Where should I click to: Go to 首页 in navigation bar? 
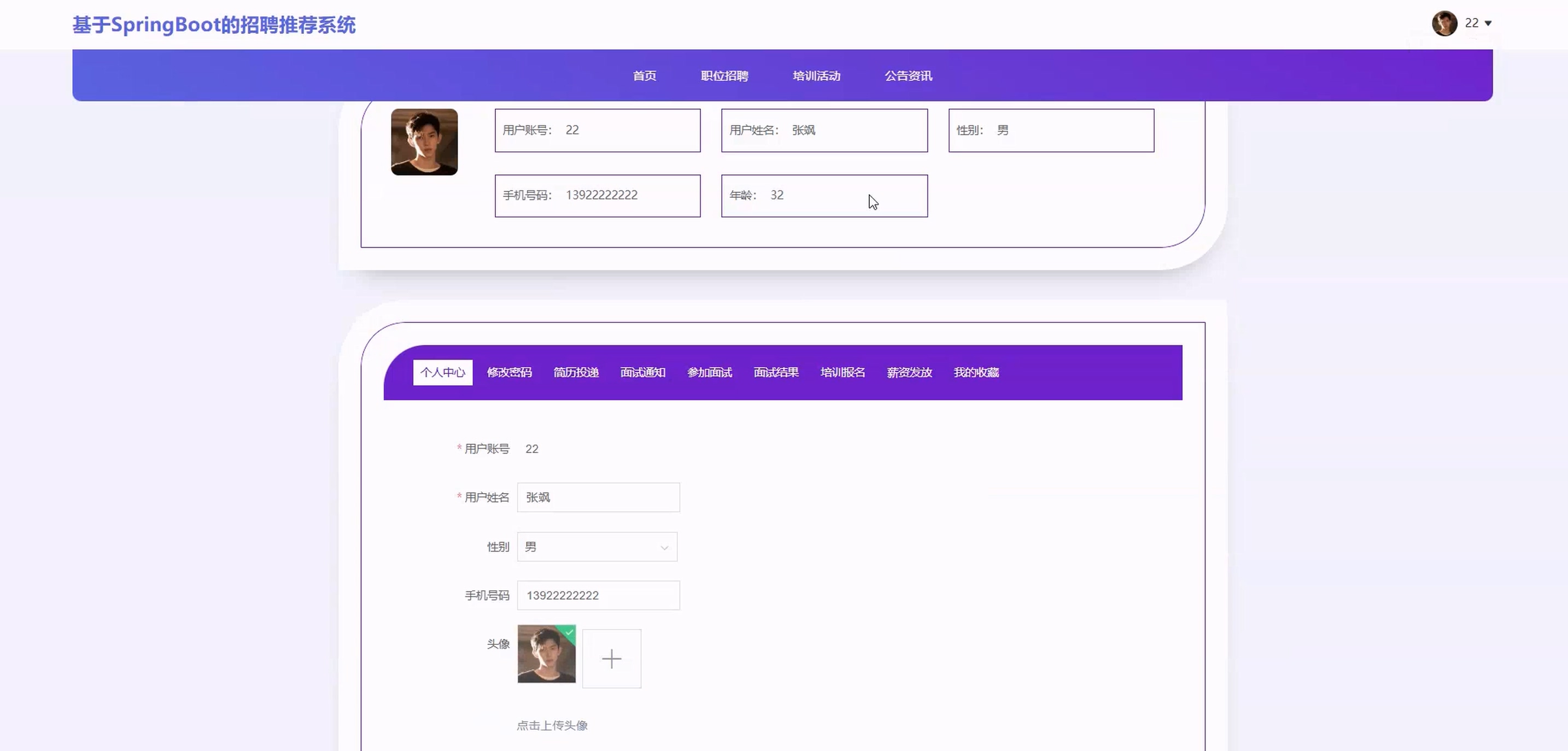coord(644,75)
